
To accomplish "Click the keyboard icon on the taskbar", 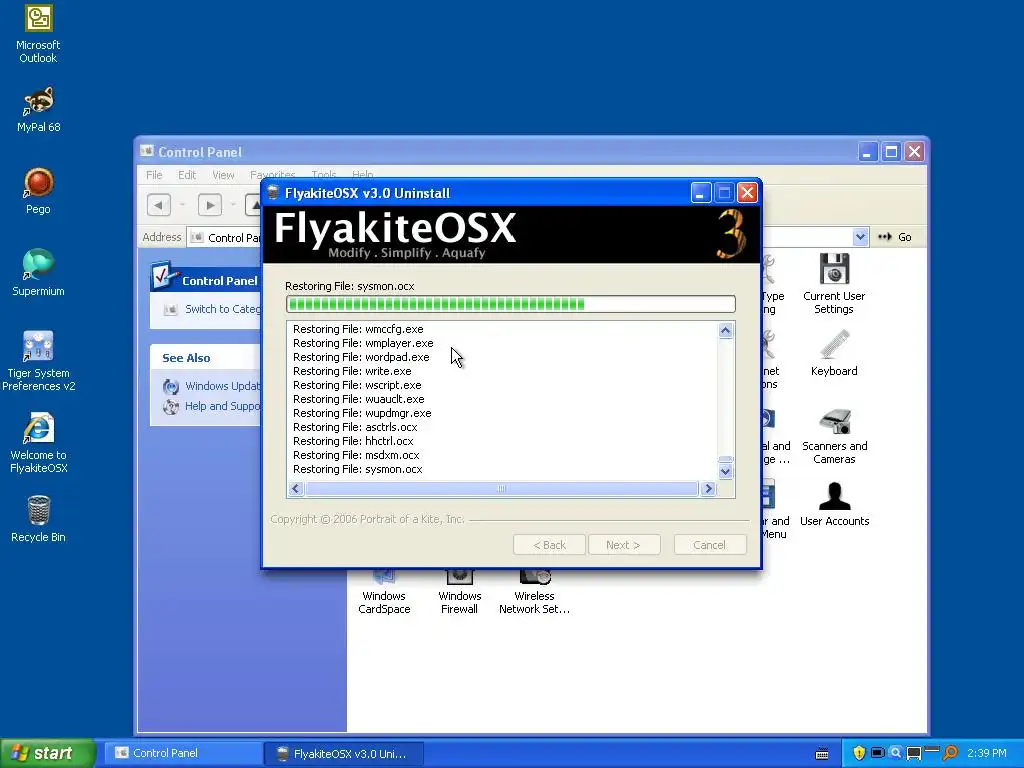I will point(822,754).
